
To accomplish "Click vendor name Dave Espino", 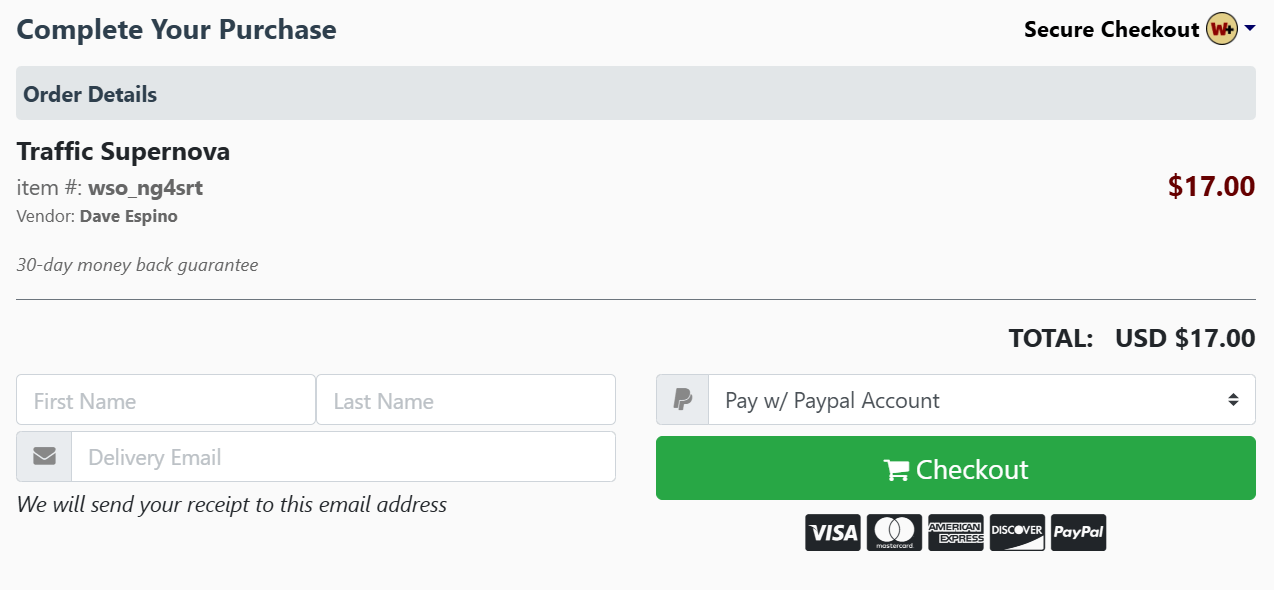I will tap(128, 216).
